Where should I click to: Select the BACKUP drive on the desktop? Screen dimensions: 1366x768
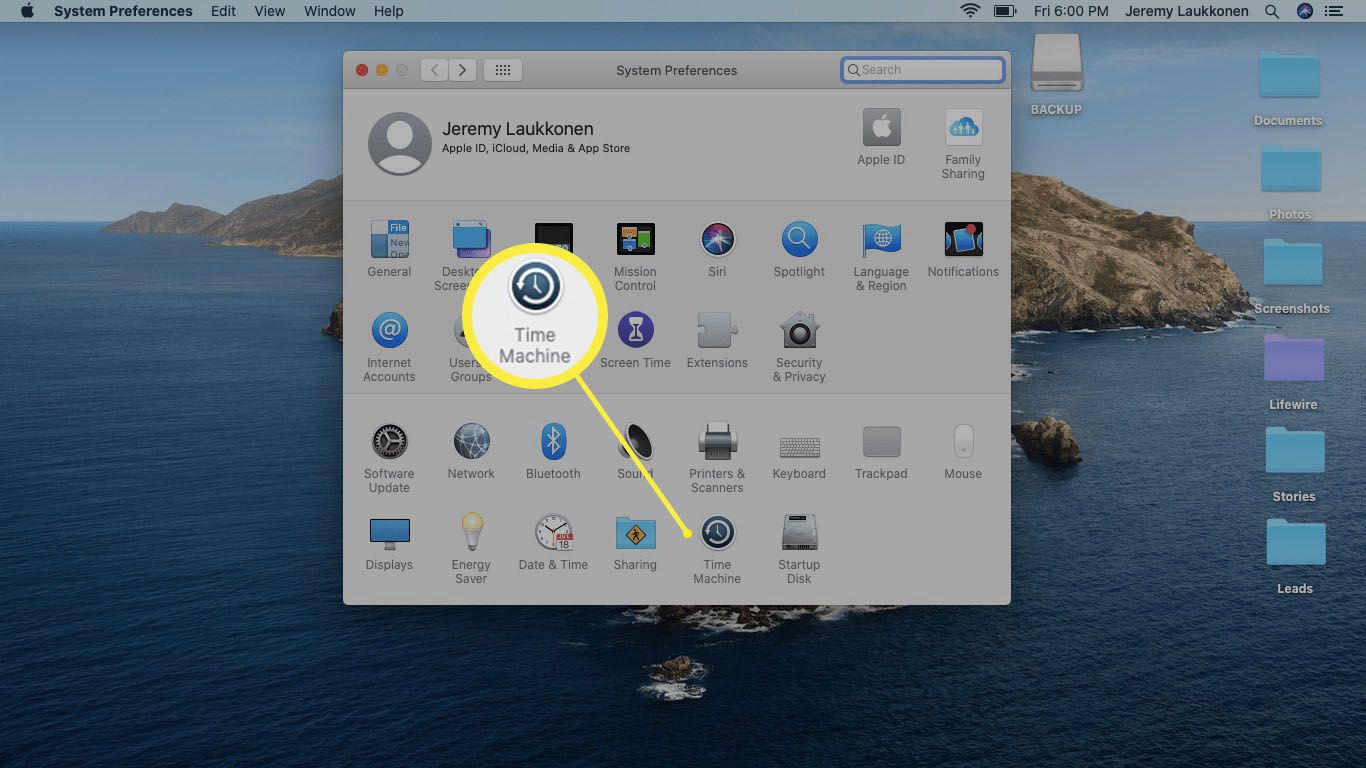(1057, 64)
